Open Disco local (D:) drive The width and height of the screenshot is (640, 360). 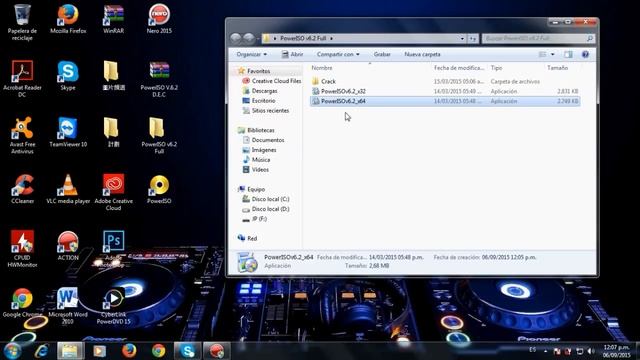click(x=266, y=209)
